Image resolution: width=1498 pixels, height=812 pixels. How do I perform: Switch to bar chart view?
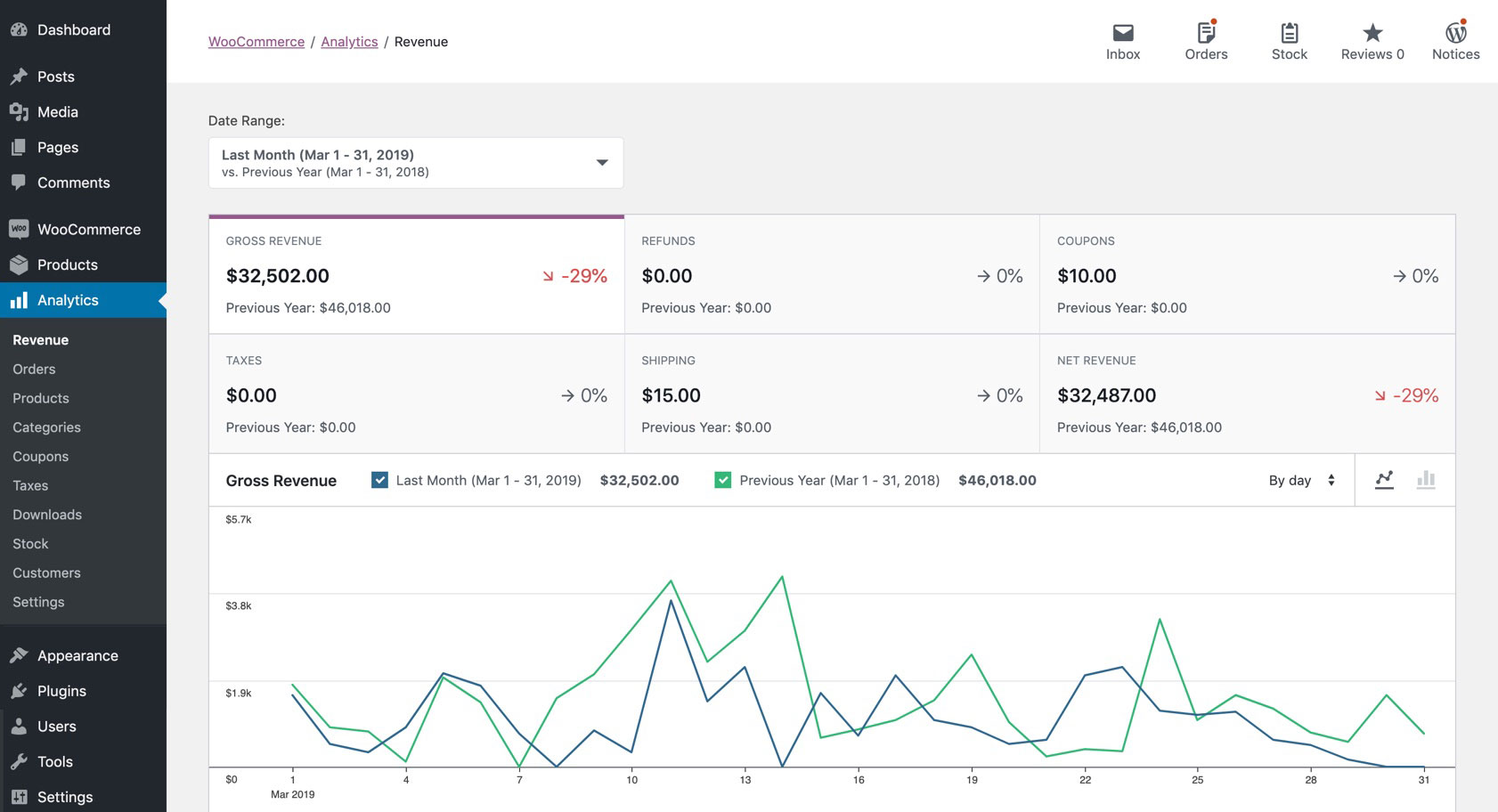click(x=1426, y=480)
